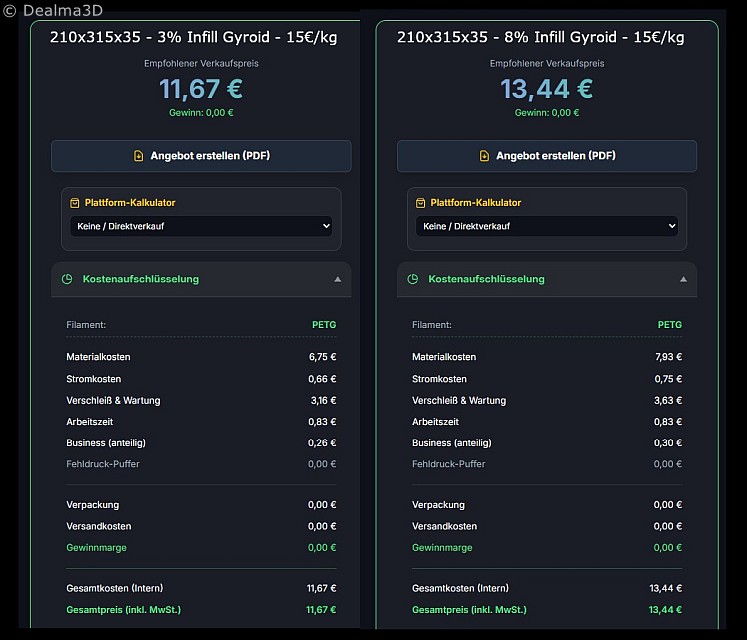Click the recommended price 11,67 €
The width and height of the screenshot is (747, 640).
point(201,89)
